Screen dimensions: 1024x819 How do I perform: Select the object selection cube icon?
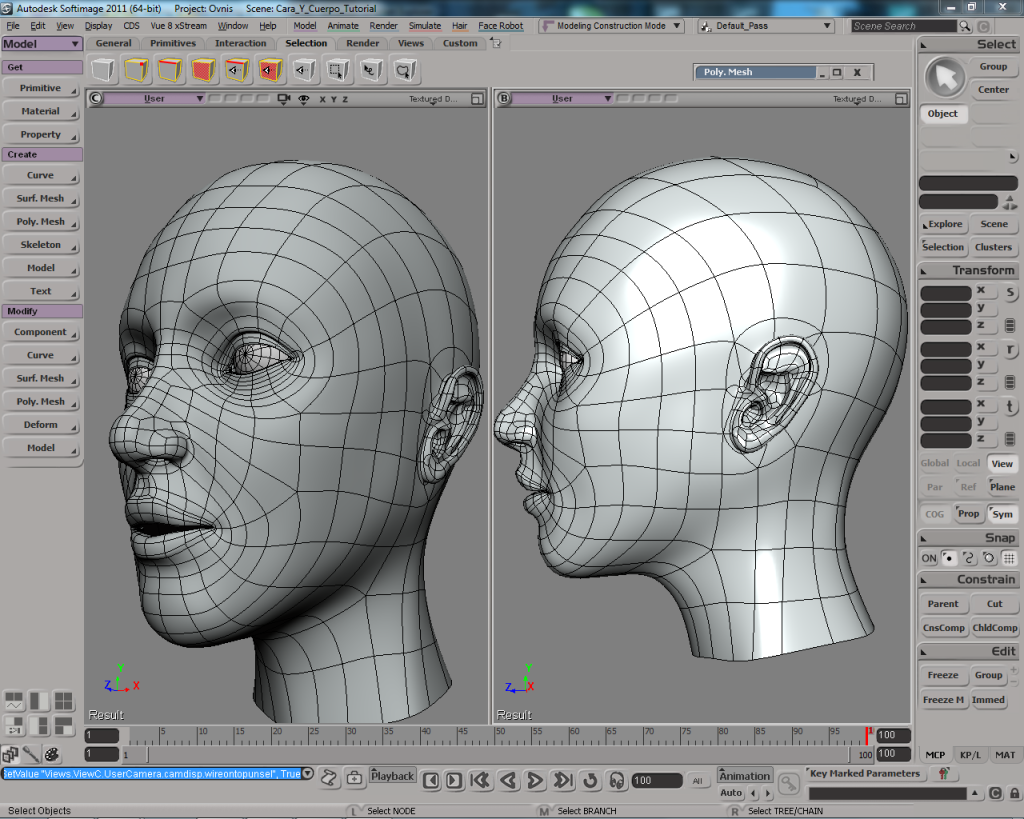(x=103, y=70)
